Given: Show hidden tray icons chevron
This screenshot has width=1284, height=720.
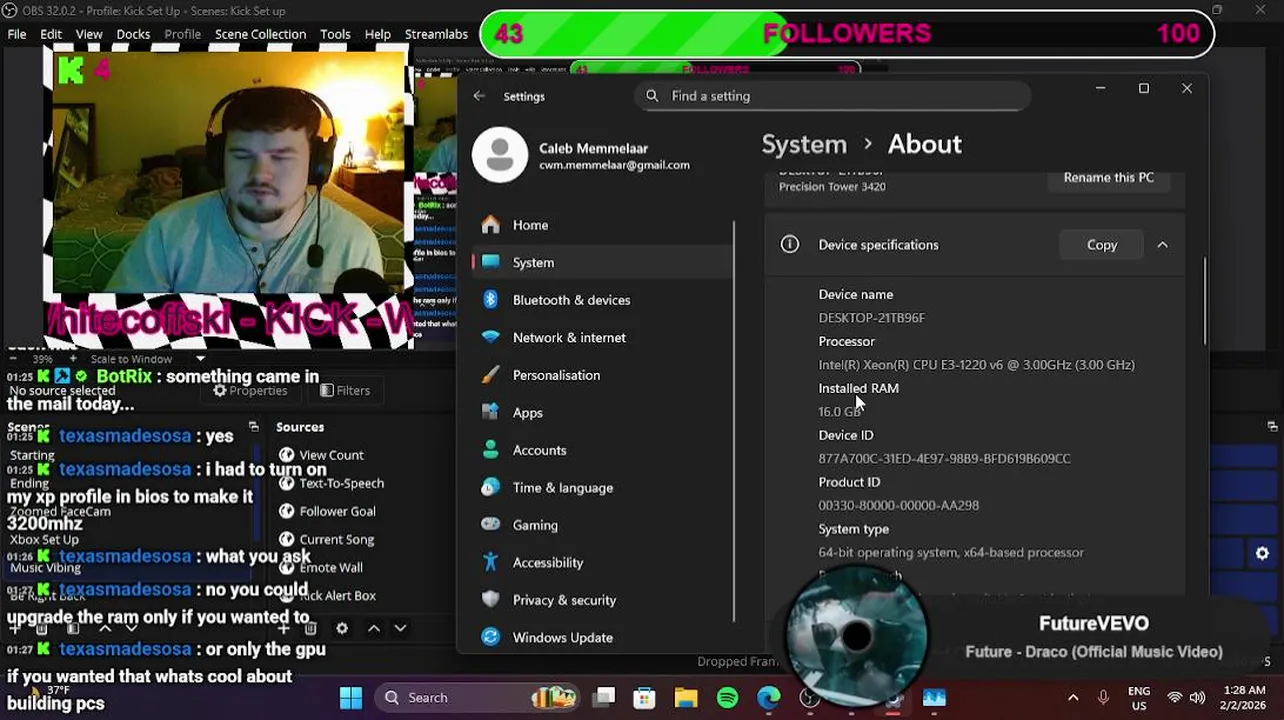Looking at the screenshot, I should point(1073,698).
